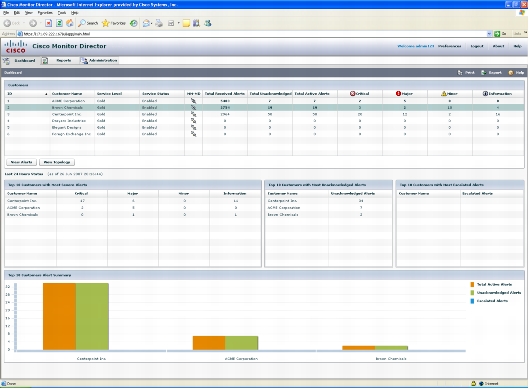Click the Centerpoint Inc. orange chart bar
Screen dimensions: 530x389
point(59,317)
